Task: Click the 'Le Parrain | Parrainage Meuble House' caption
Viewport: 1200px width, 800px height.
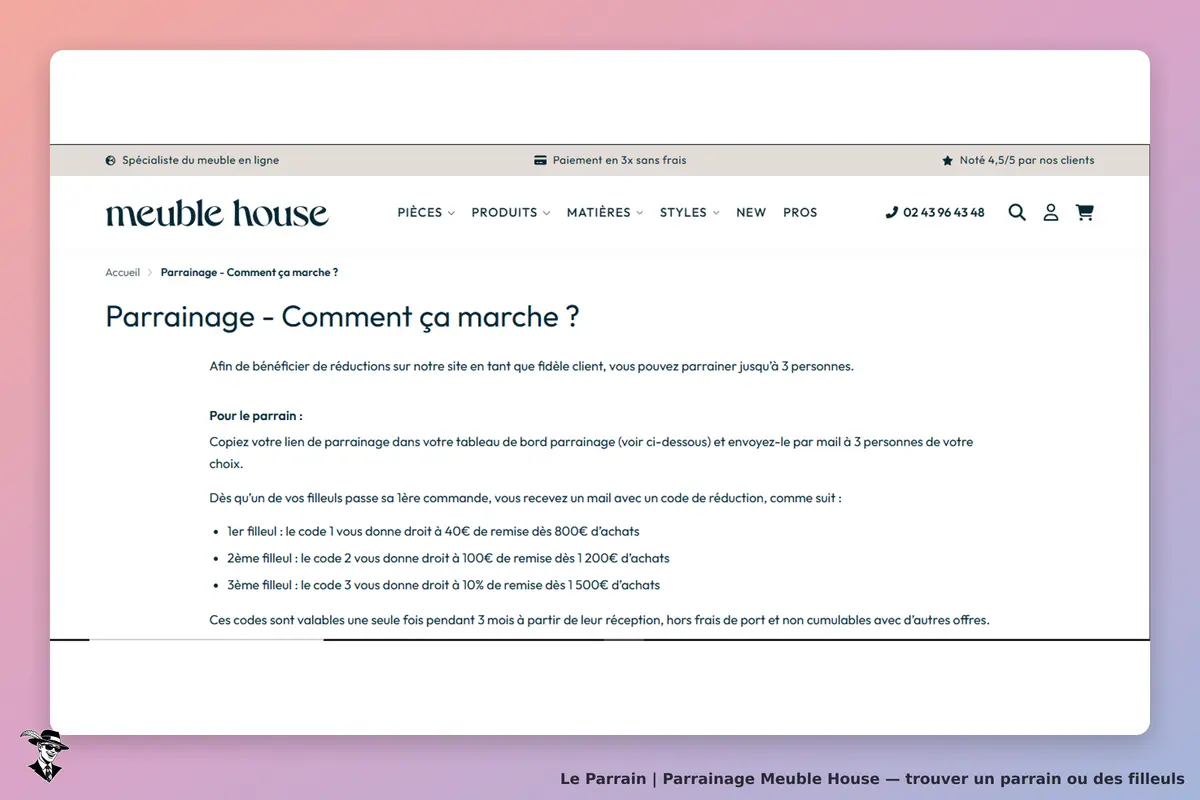Action: pyautogui.click(x=872, y=778)
